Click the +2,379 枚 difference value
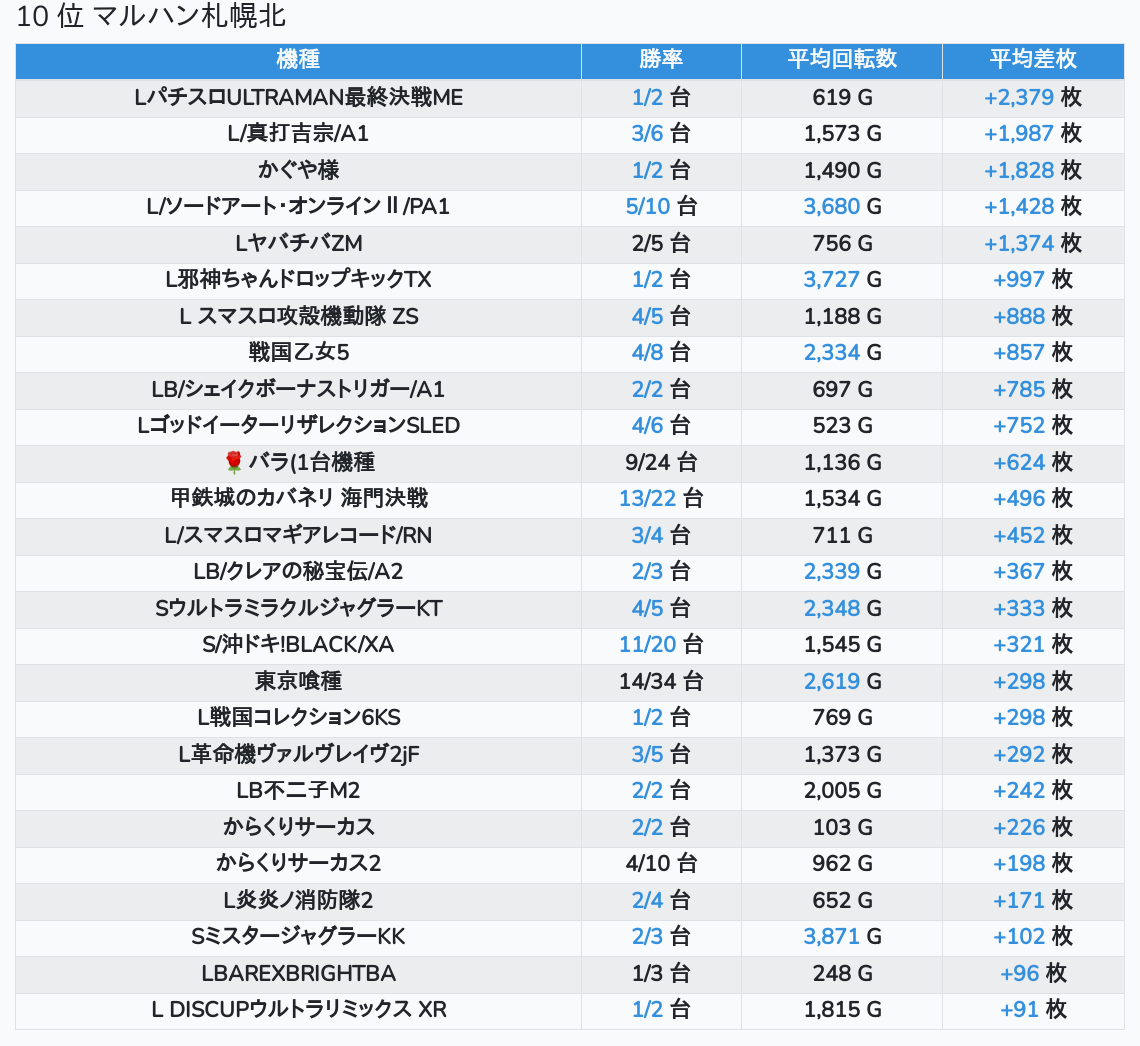The height and width of the screenshot is (1046, 1140). pos(1033,97)
